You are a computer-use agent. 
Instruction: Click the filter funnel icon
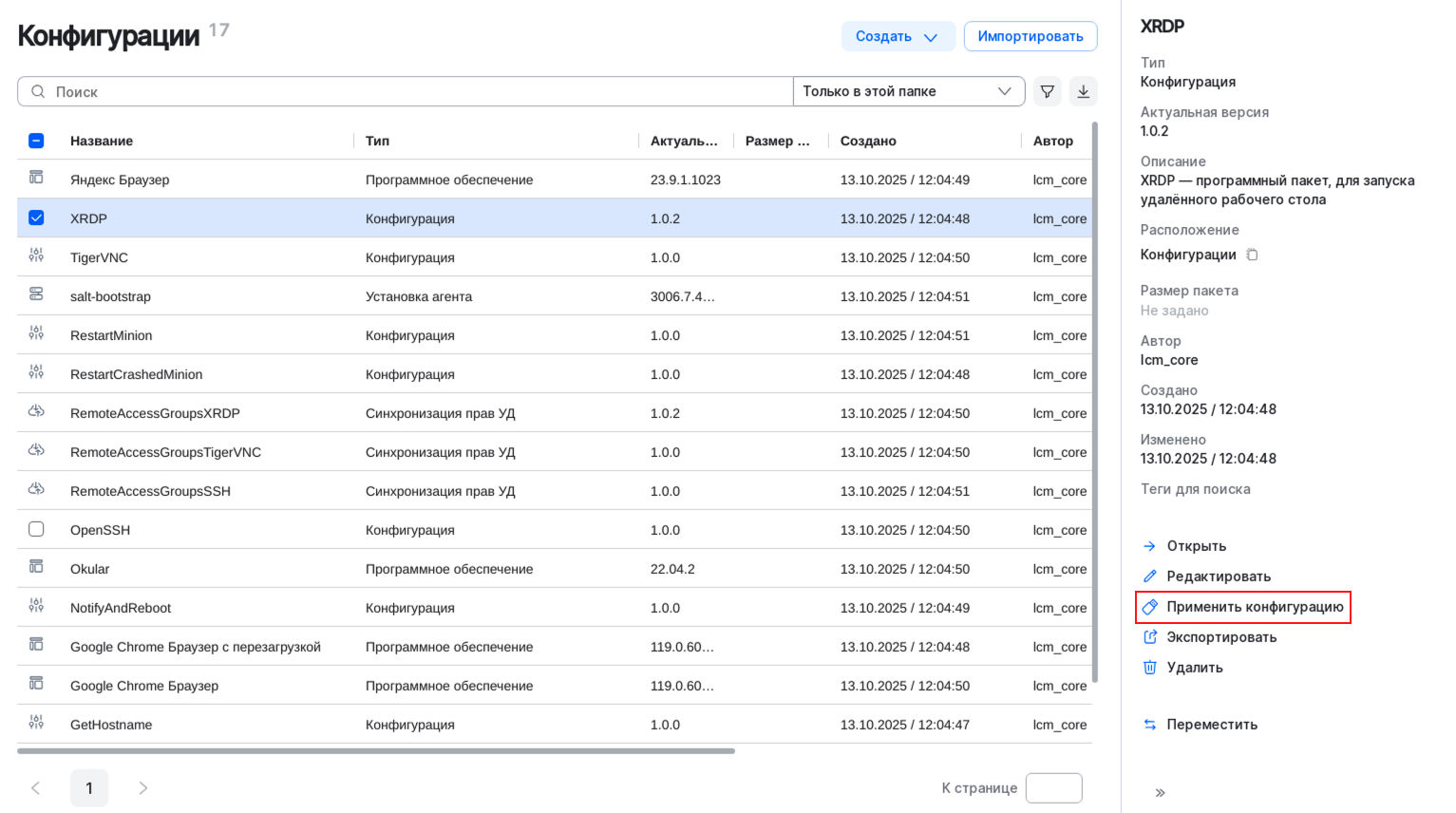(x=1047, y=91)
